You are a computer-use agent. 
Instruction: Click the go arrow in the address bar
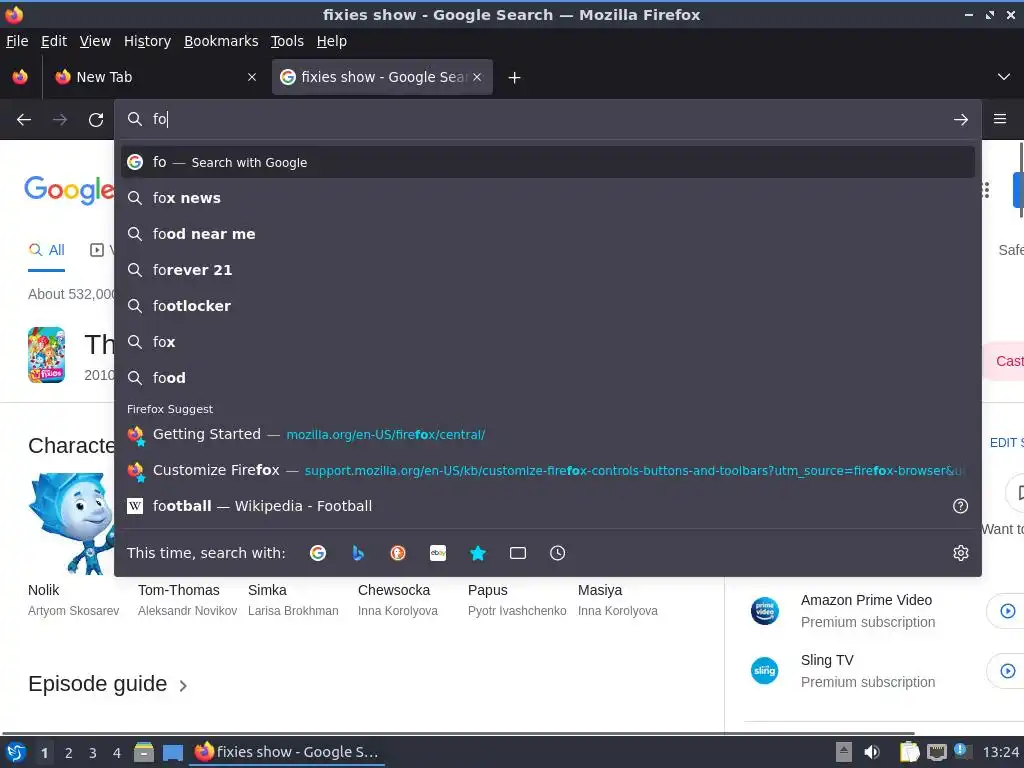961,120
